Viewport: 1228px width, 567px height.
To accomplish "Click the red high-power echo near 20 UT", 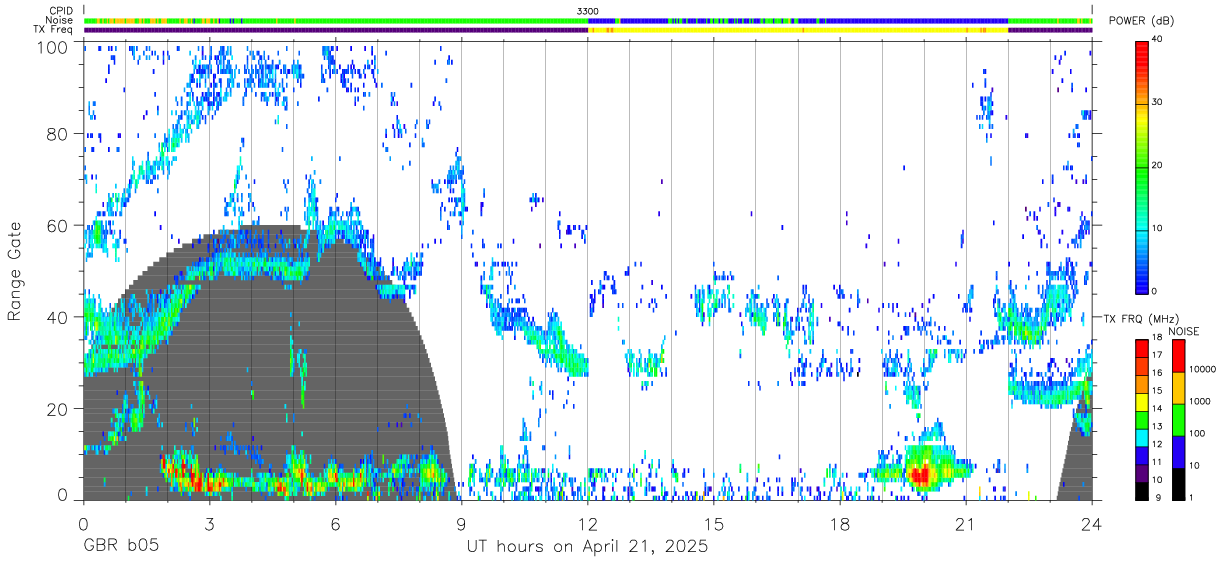I will (x=920, y=473).
